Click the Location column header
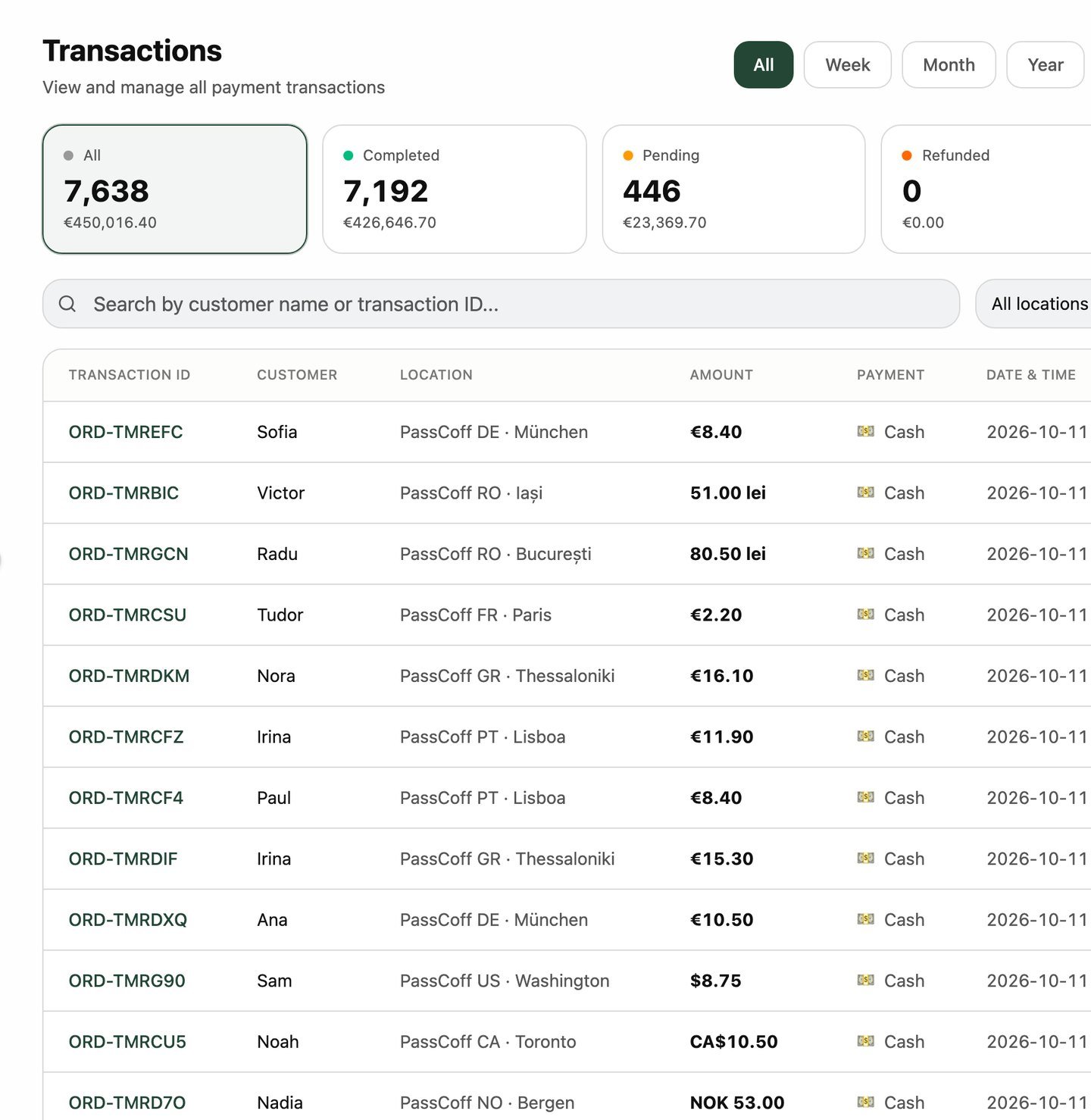This screenshot has height=1120, width=1091. pyautogui.click(x=436, y=375)
